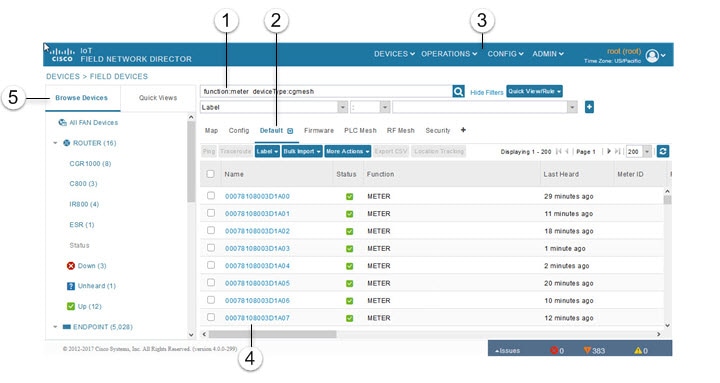The height and width of the screenshot is (383, 720).
Task: Check the box for 00078108003D1A01
Action: [x=211, y=213]
